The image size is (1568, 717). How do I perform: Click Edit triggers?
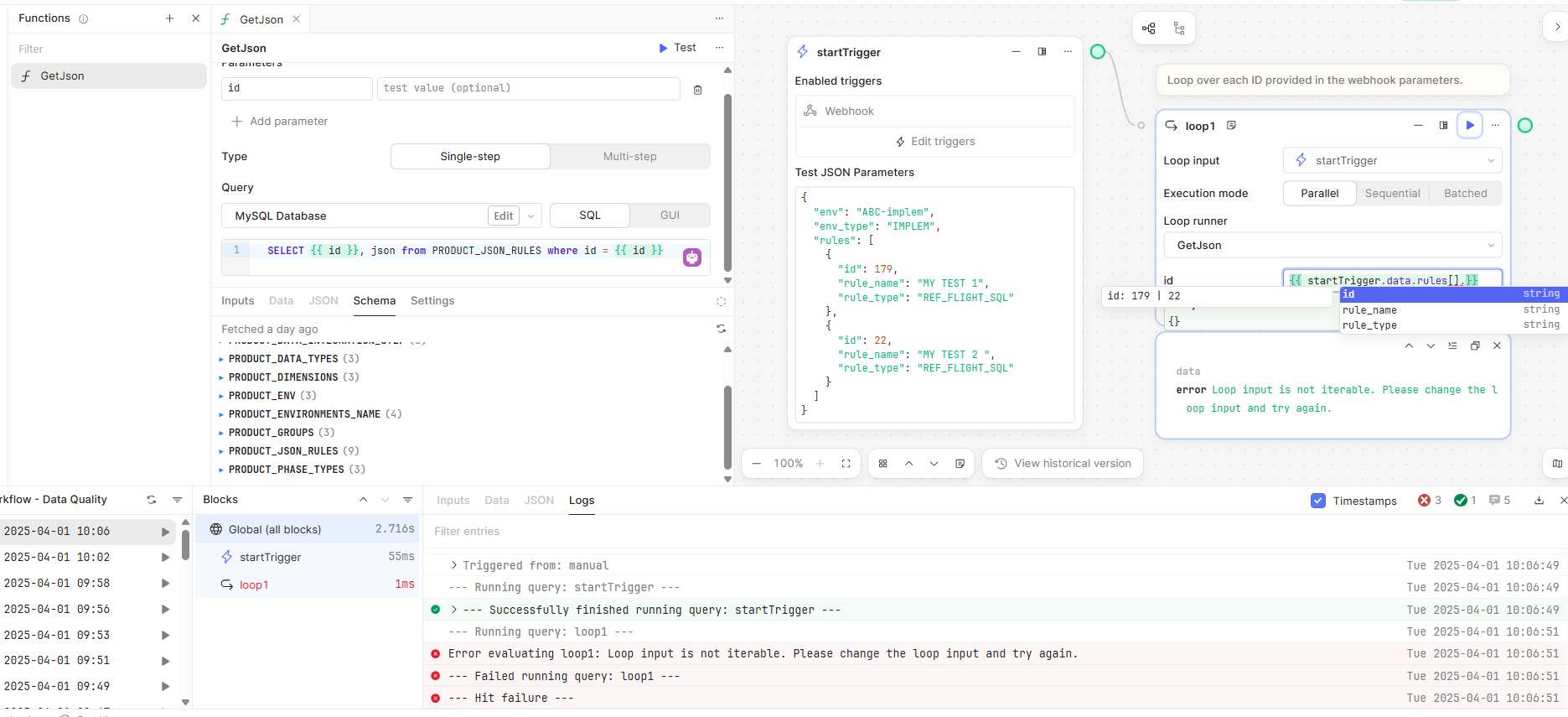click(x=935, y=142)
